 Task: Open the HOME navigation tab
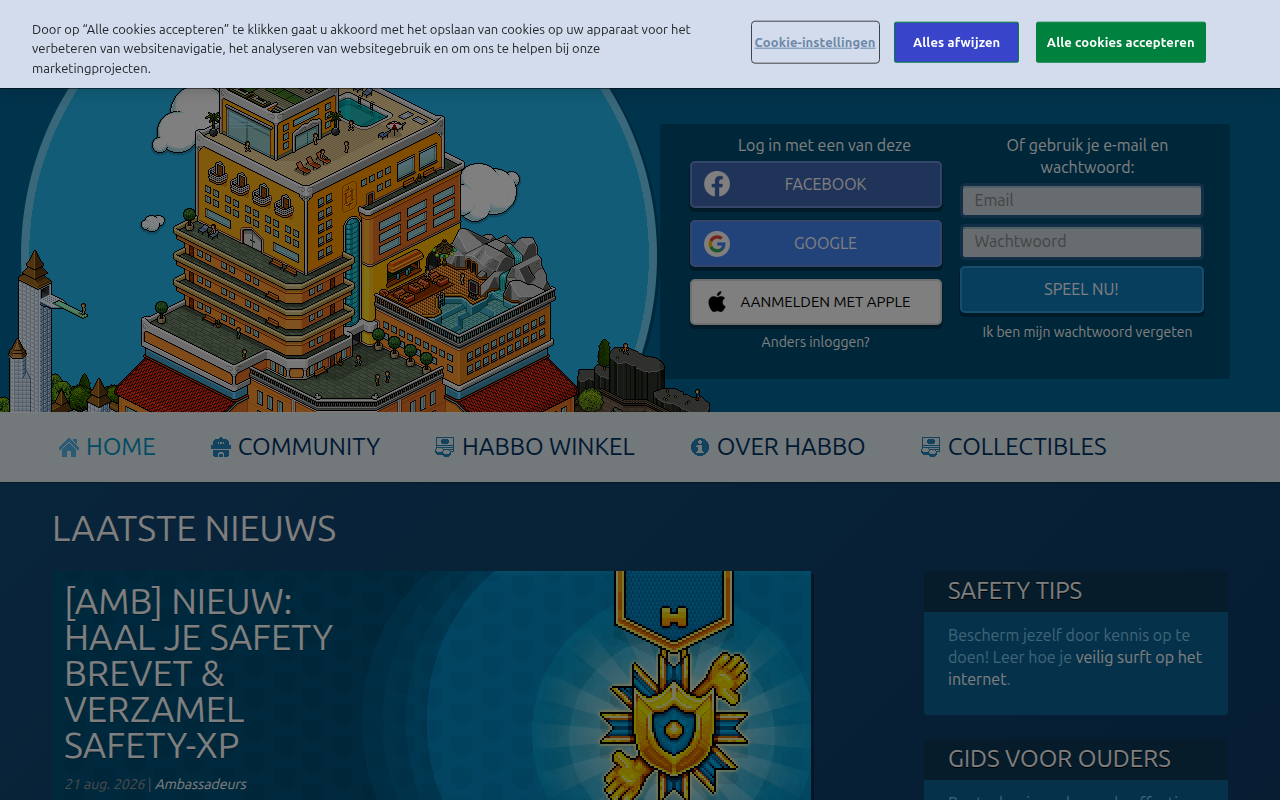pyautogui.click(x=108, y=447)
